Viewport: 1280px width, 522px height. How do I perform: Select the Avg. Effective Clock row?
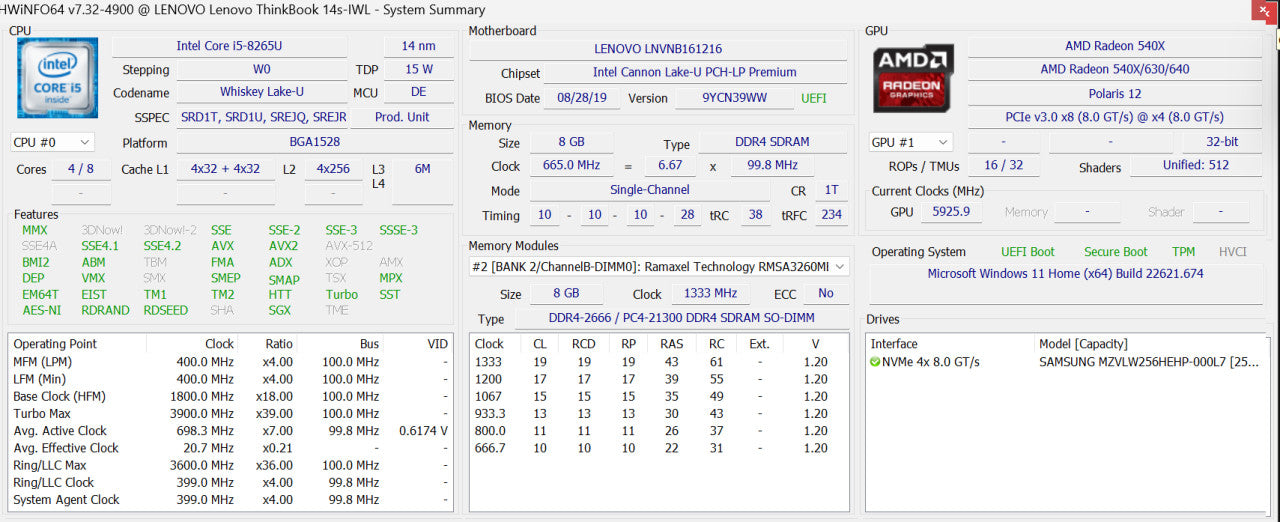point(230,448)
